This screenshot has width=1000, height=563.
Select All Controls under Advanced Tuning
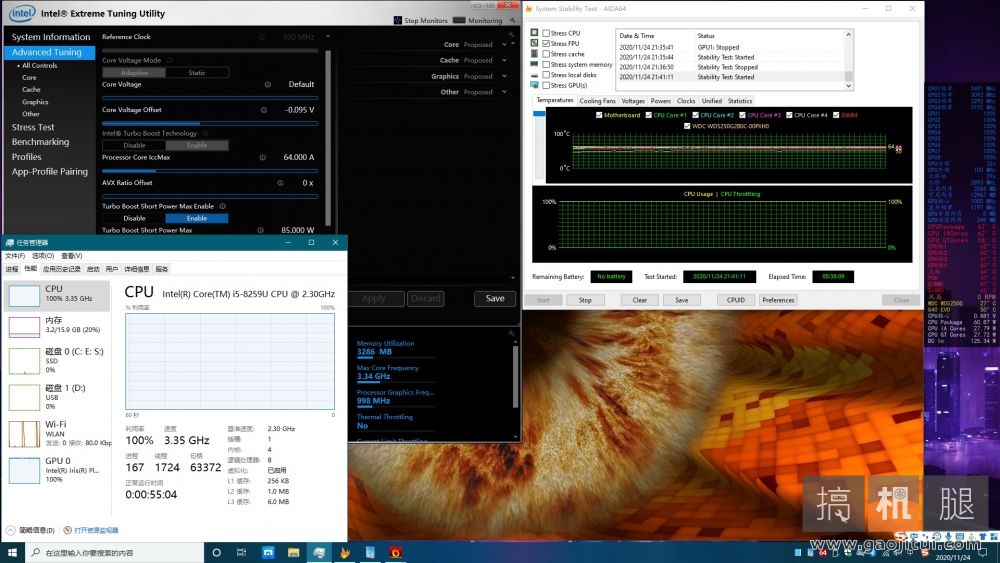point(40,66)
